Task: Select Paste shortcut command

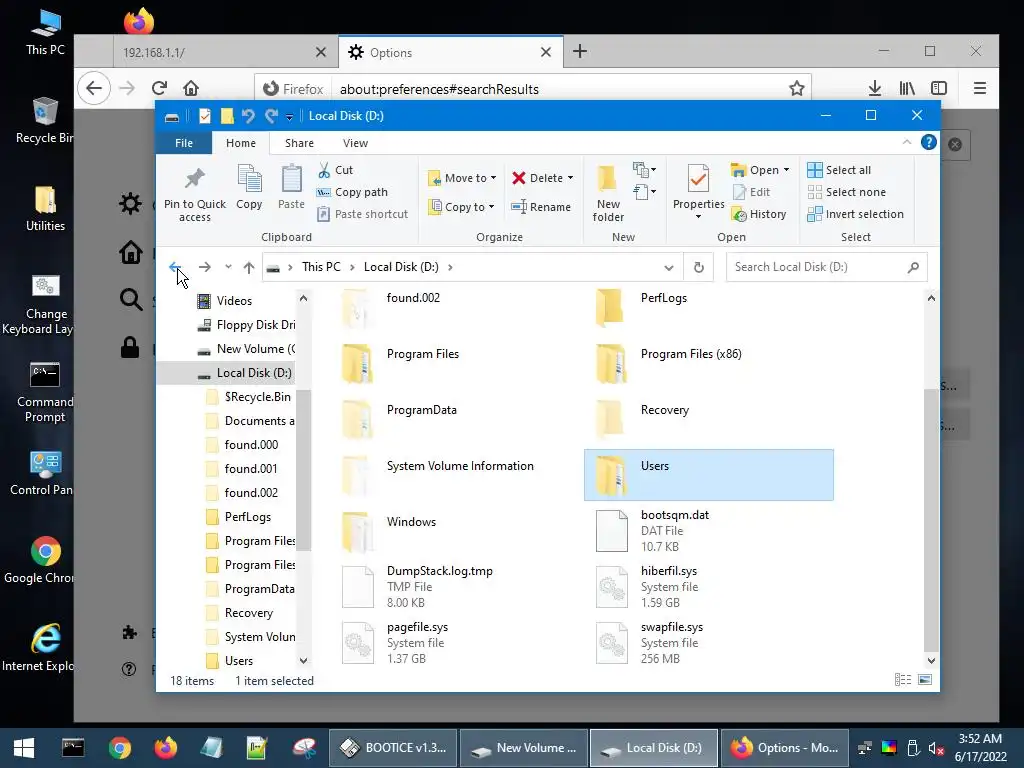Action: pos(362,214)
